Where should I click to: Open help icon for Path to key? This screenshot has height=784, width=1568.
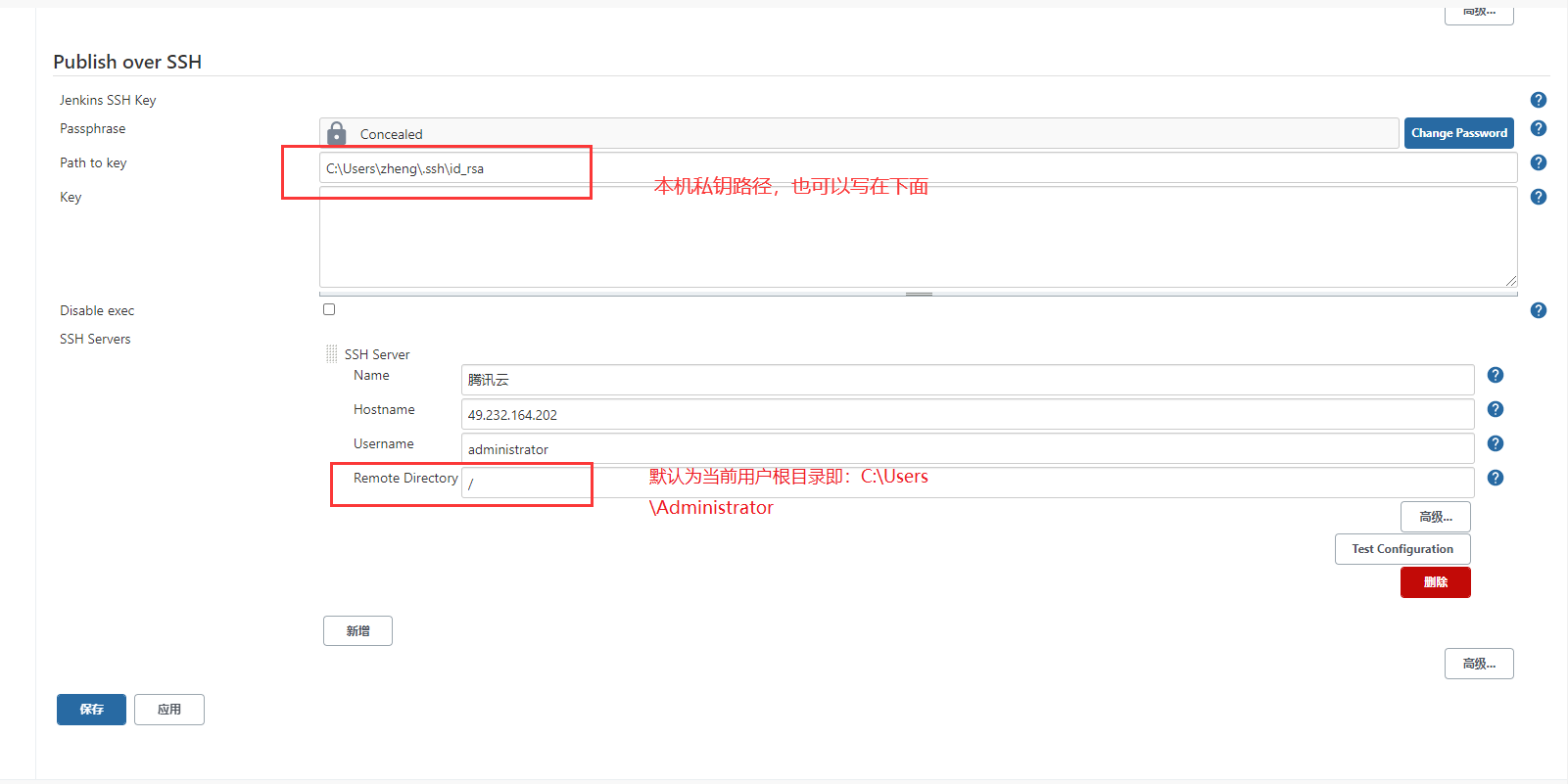[1539, 162]
